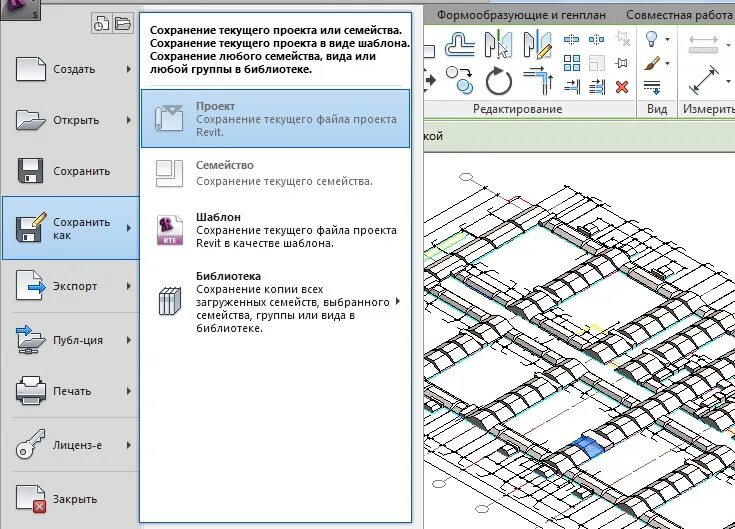
Task: Click the Редактирование panel title
Action: 517,109
